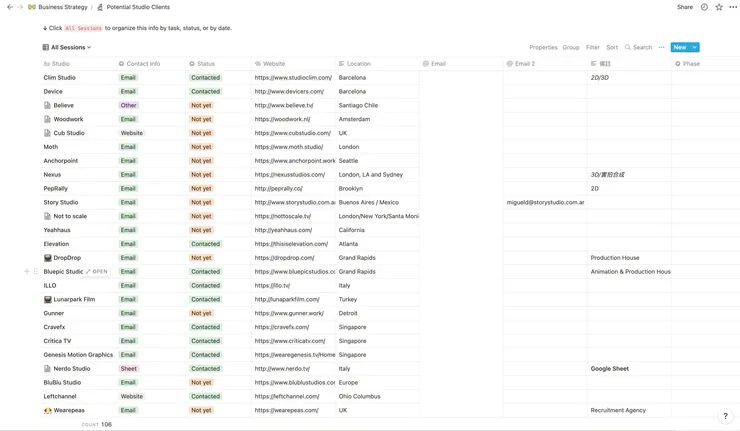This screenshot has width=740, height=431.
Task: Open the Sort menu
Action: pos(612,47)
